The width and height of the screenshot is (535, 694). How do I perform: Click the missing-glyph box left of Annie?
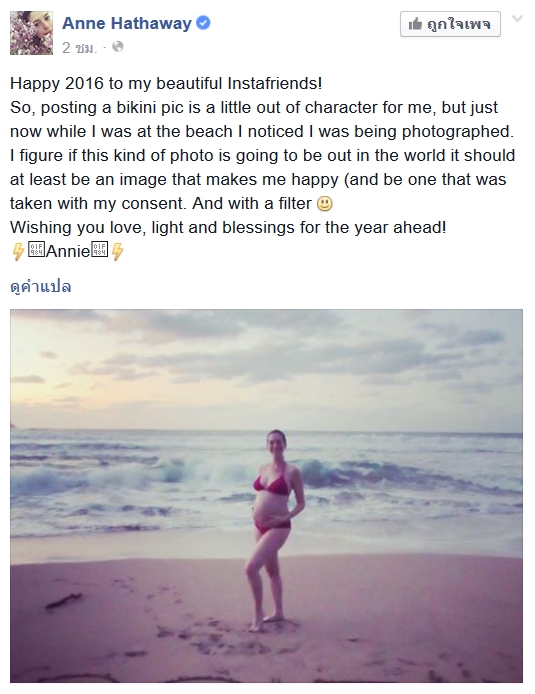36,249
